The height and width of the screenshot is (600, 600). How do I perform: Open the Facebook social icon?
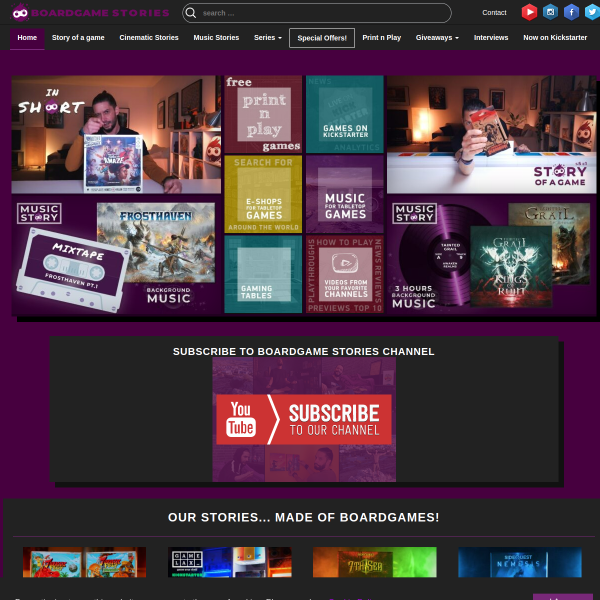pos(571,12)
